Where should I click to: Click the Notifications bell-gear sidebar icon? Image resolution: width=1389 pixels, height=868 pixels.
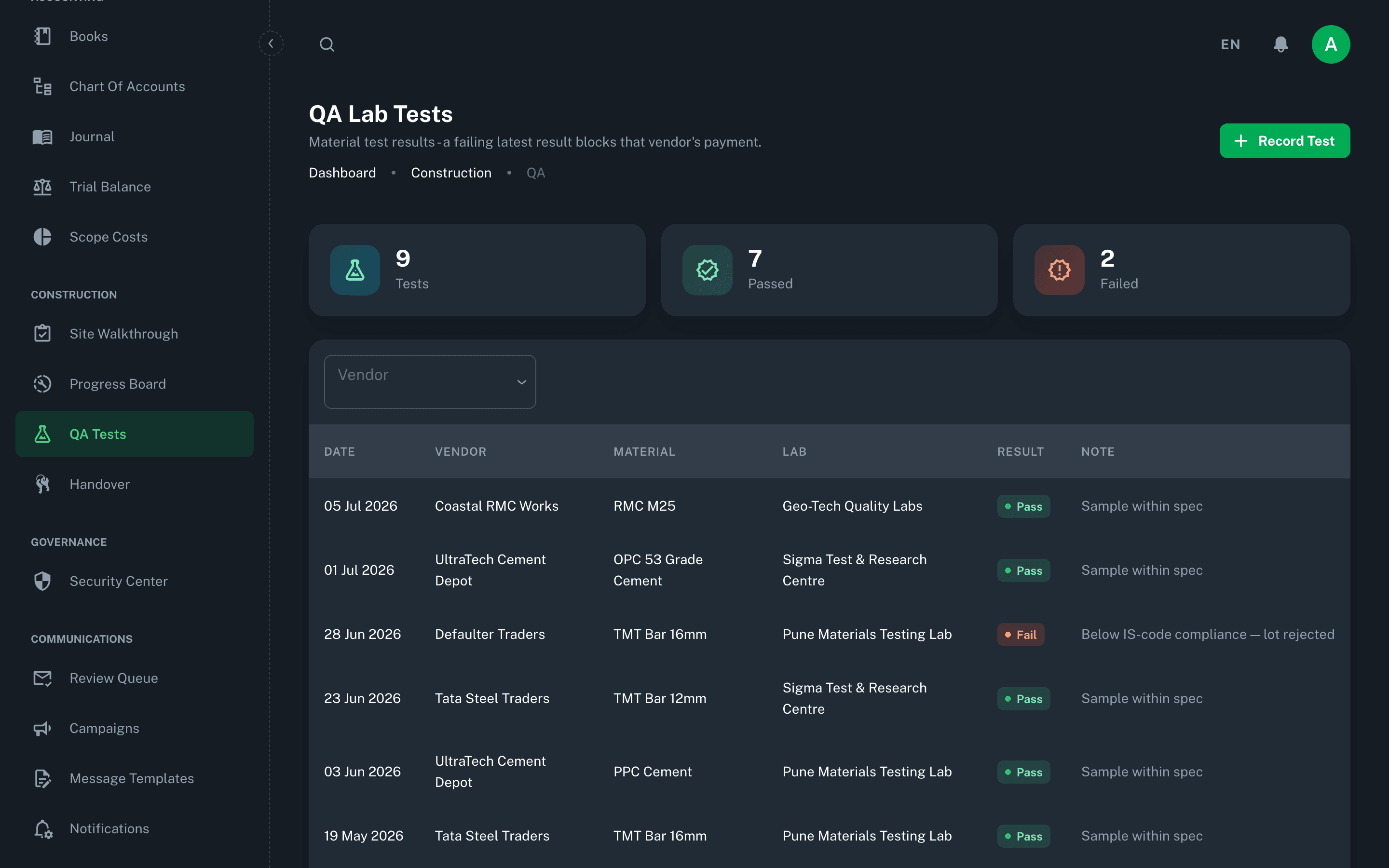pyautogui.click(x=42, y=828)
